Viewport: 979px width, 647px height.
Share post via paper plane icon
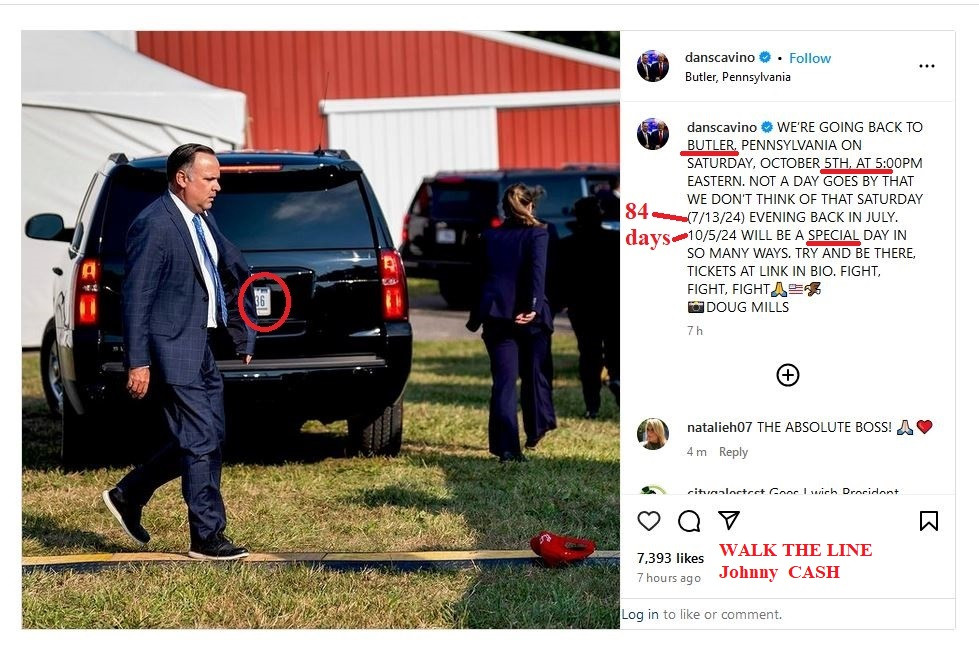(729, 520)
